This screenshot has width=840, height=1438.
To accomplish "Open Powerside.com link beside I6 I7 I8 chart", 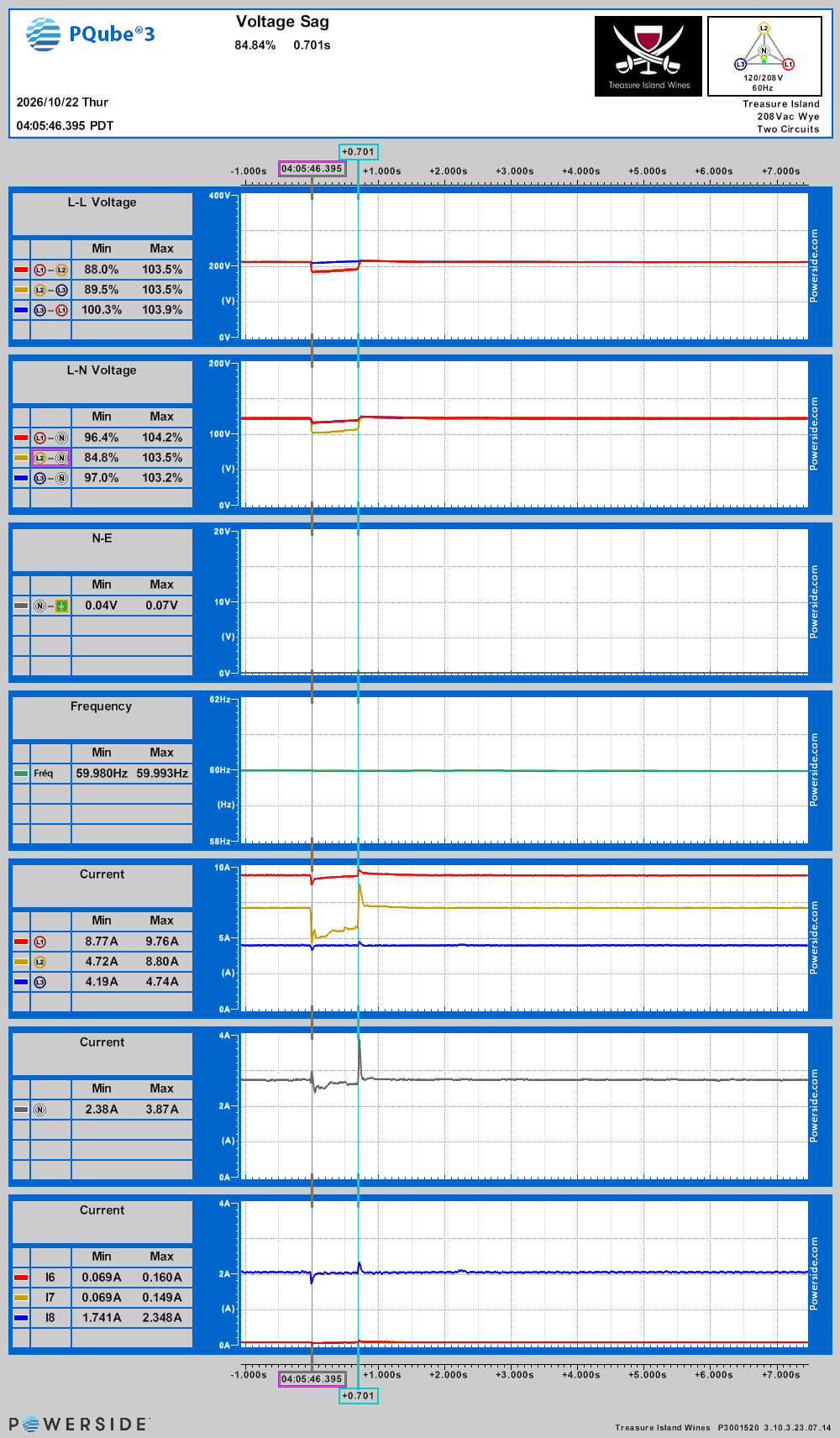I will click(814, 1273).
